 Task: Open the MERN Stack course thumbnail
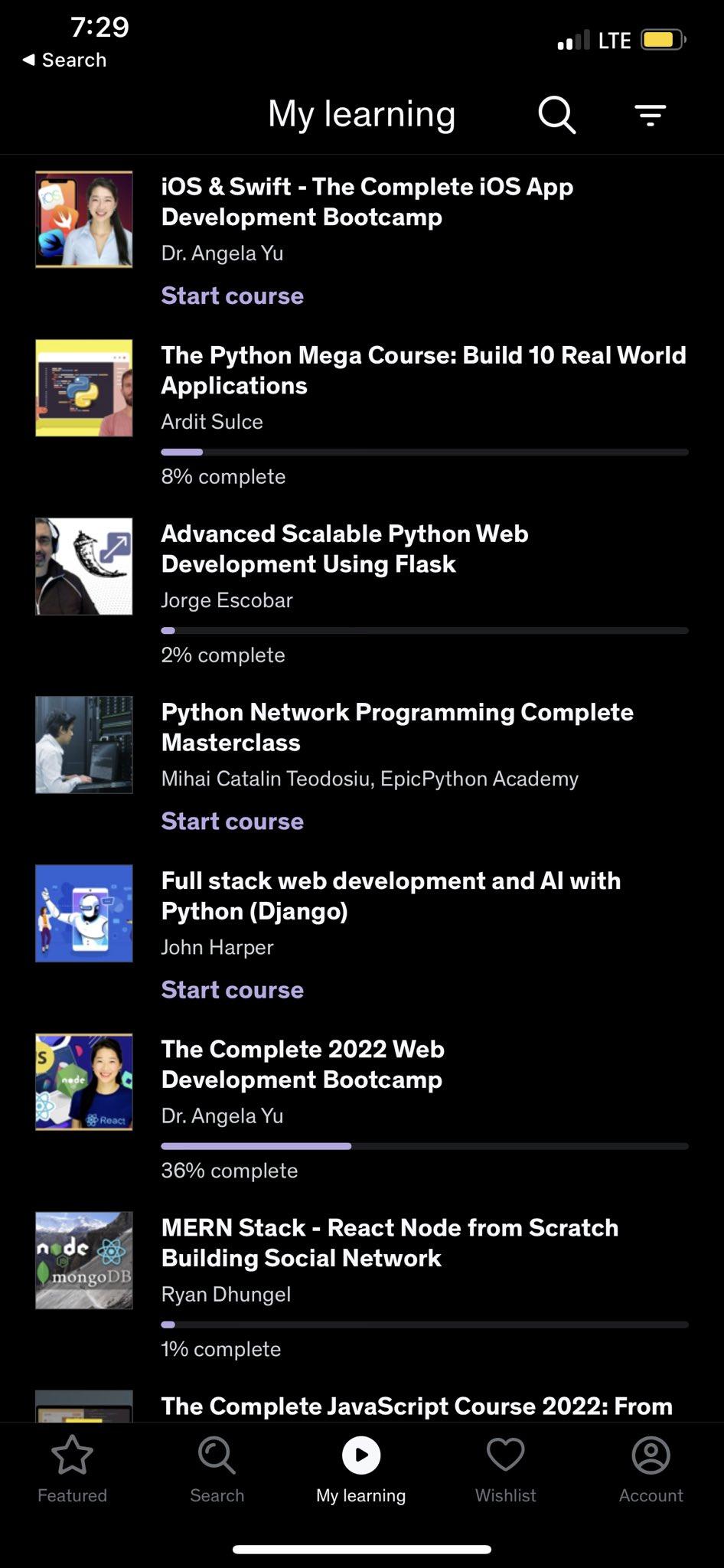click(84, 1260)
